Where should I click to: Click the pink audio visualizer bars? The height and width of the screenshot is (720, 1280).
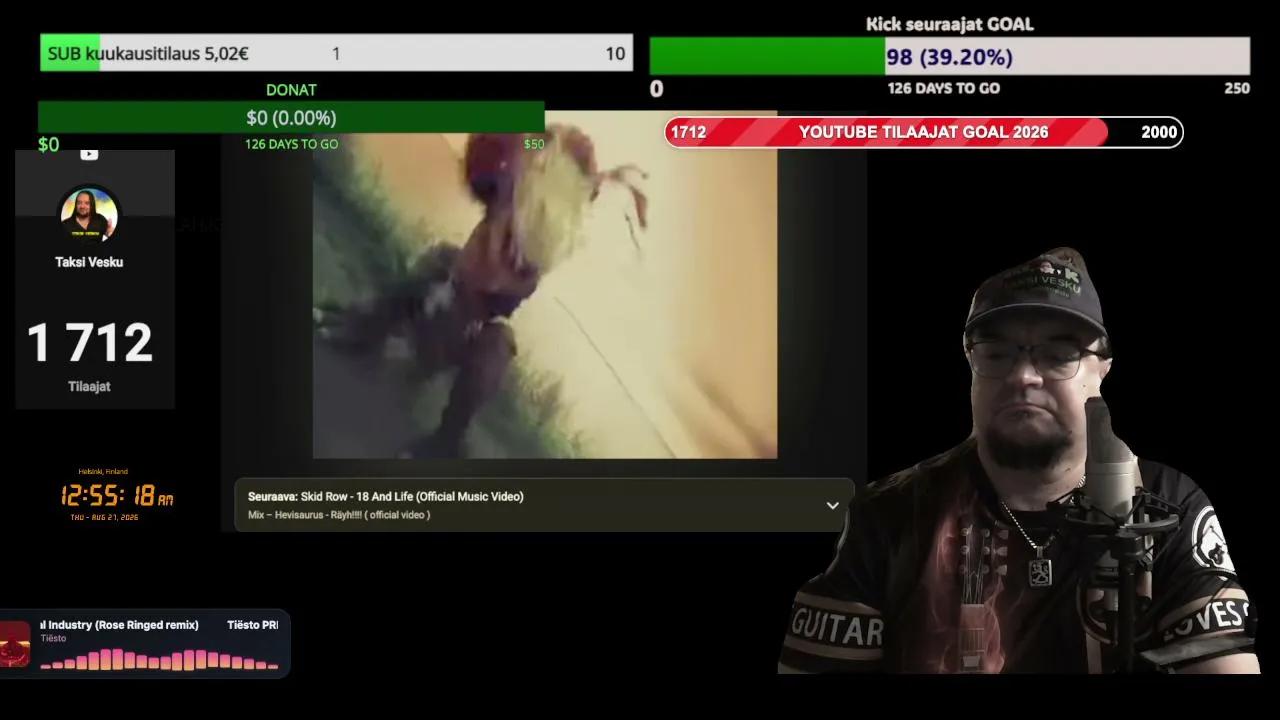click(x=160, y=660)
